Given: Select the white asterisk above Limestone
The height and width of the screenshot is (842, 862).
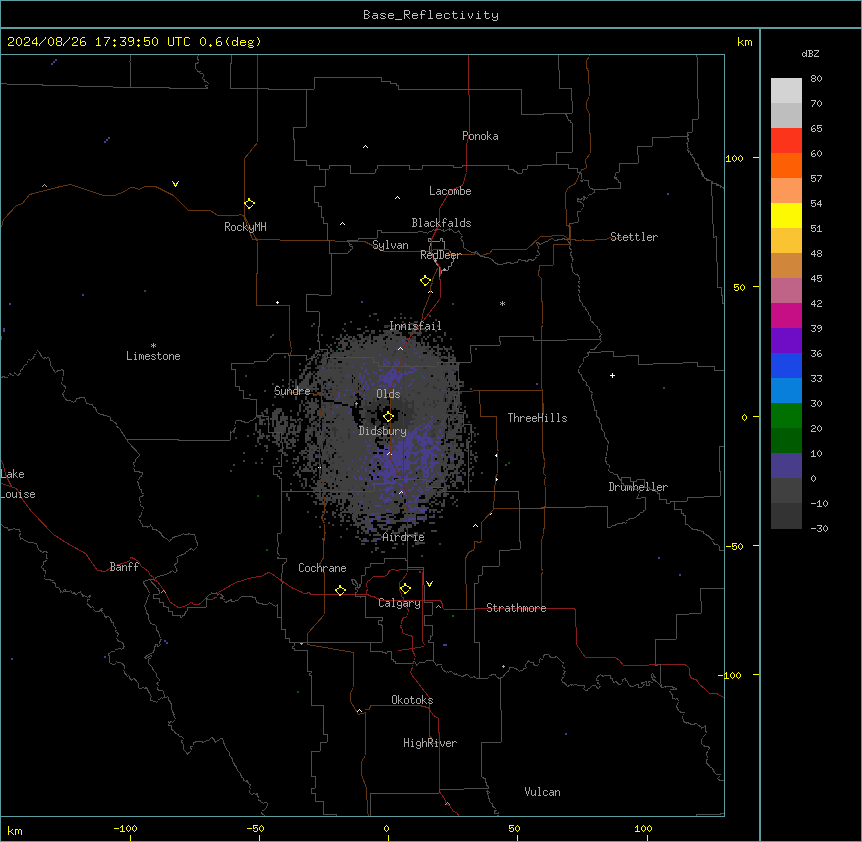Looking at the screenshot, I should point(153,346).
